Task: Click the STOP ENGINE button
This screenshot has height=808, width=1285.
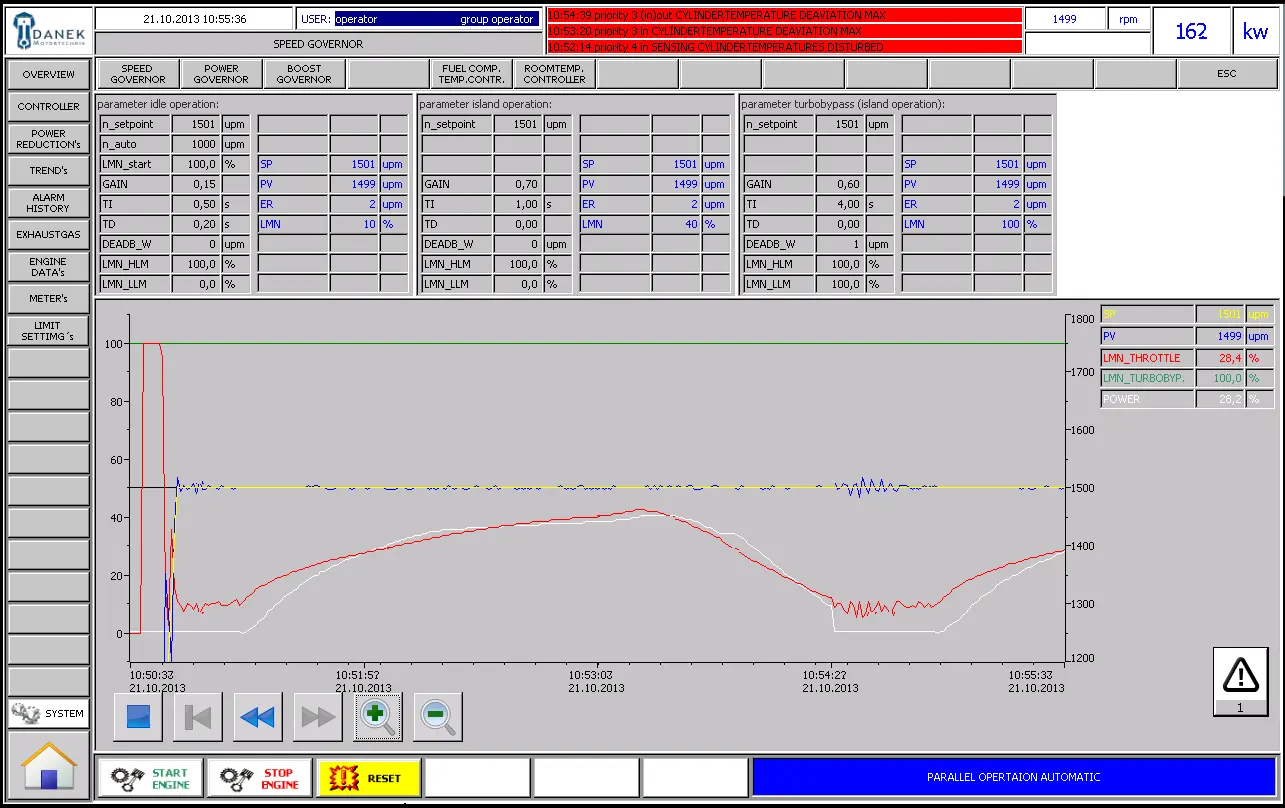Action: point(258,777)
